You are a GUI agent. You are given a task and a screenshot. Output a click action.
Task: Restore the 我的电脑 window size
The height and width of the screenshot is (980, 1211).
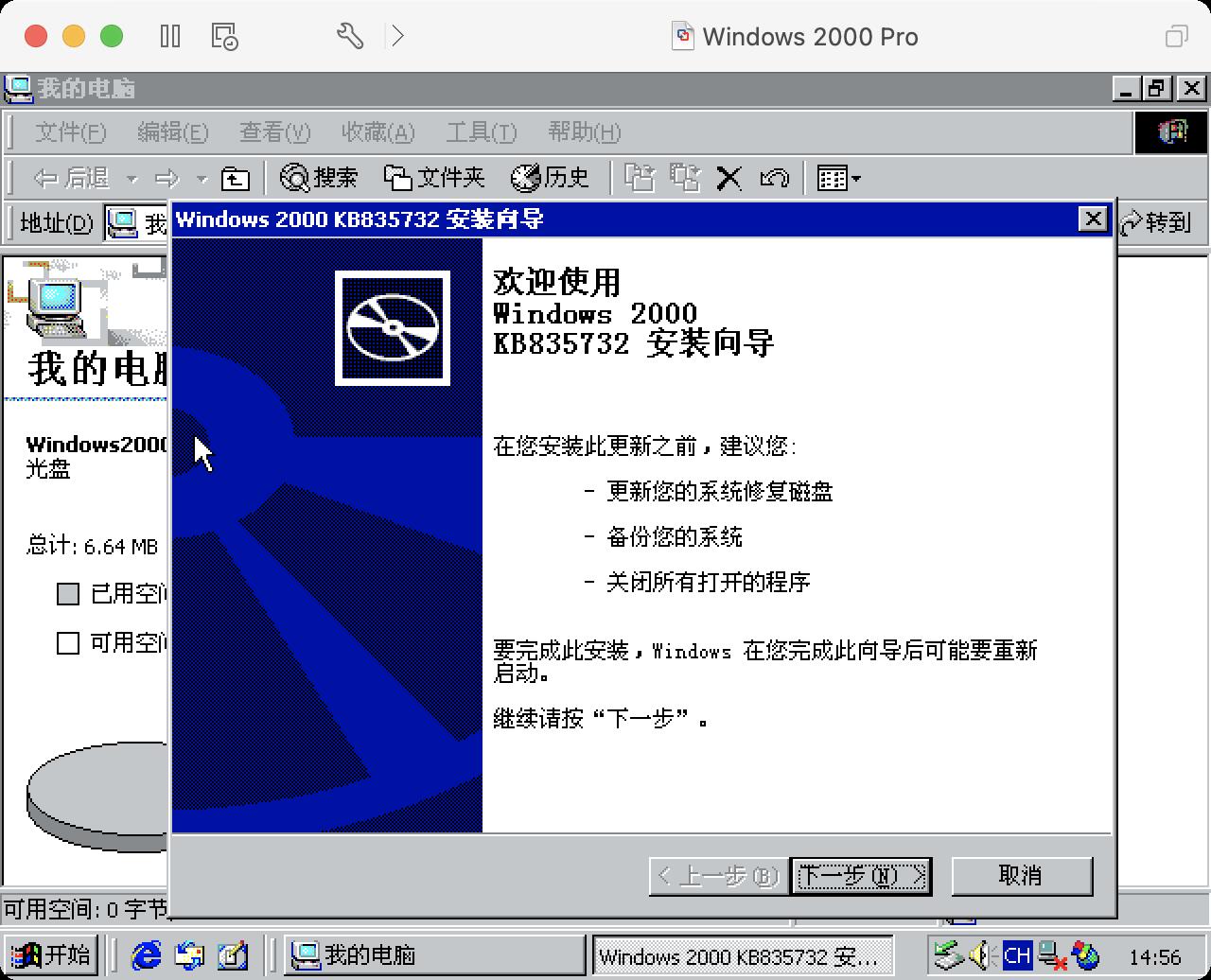(1156, 89)
